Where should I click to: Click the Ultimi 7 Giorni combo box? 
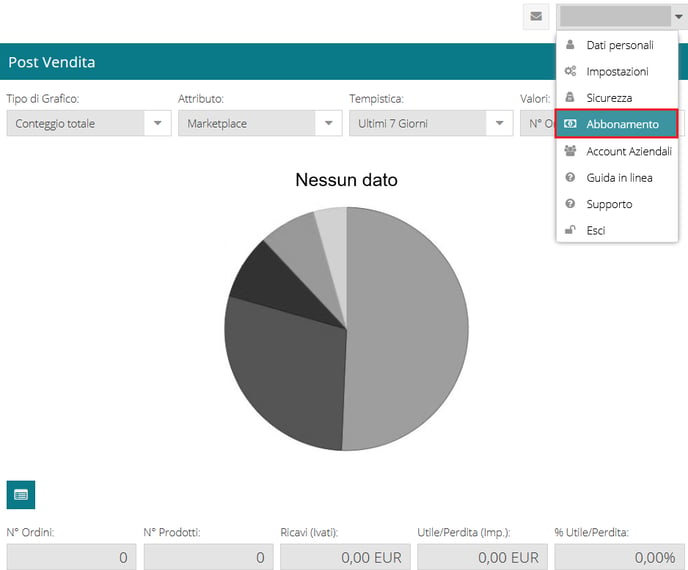pos(431,123)
